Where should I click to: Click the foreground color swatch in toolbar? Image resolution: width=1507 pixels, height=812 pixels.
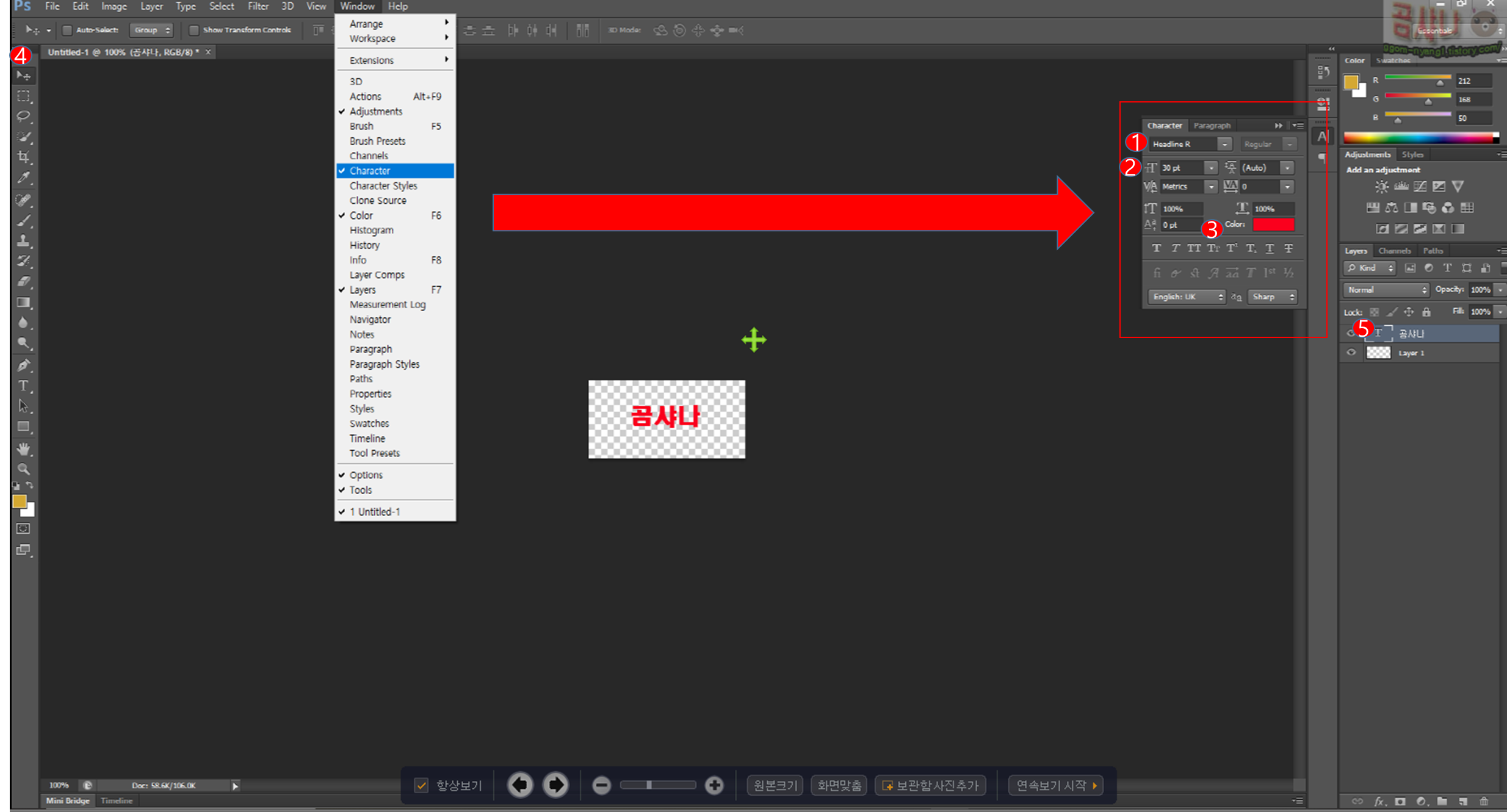tap(20, 501)
